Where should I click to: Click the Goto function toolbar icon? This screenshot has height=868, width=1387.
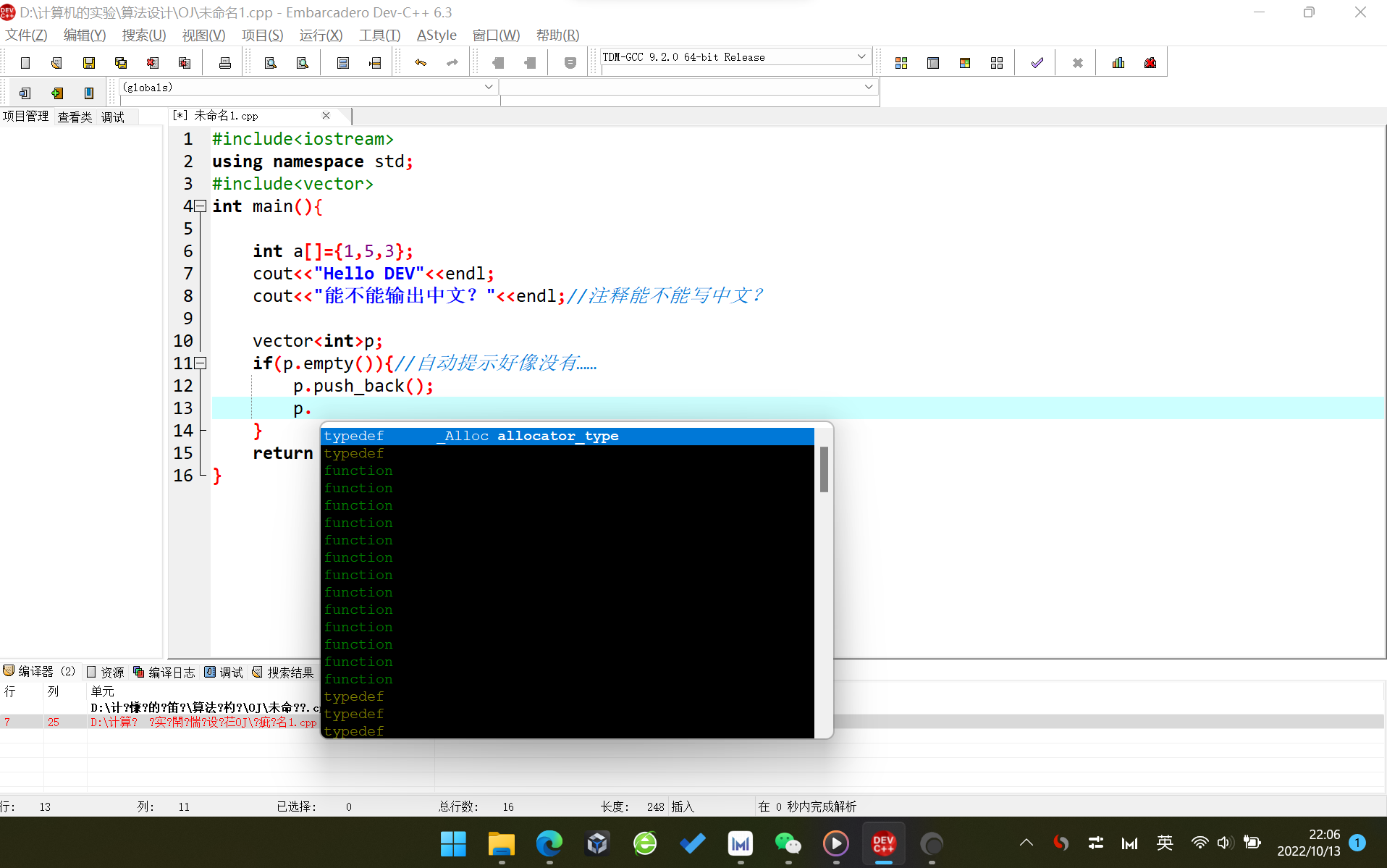[343, 63]
